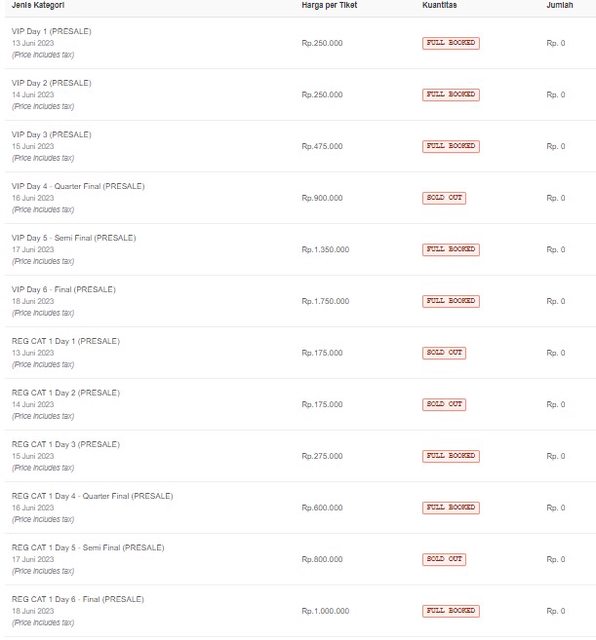The image size is (596, 640).
Task: Click FULL BOOKED badge for VIP Day 6 Final
Action: [x=451, y=301]
